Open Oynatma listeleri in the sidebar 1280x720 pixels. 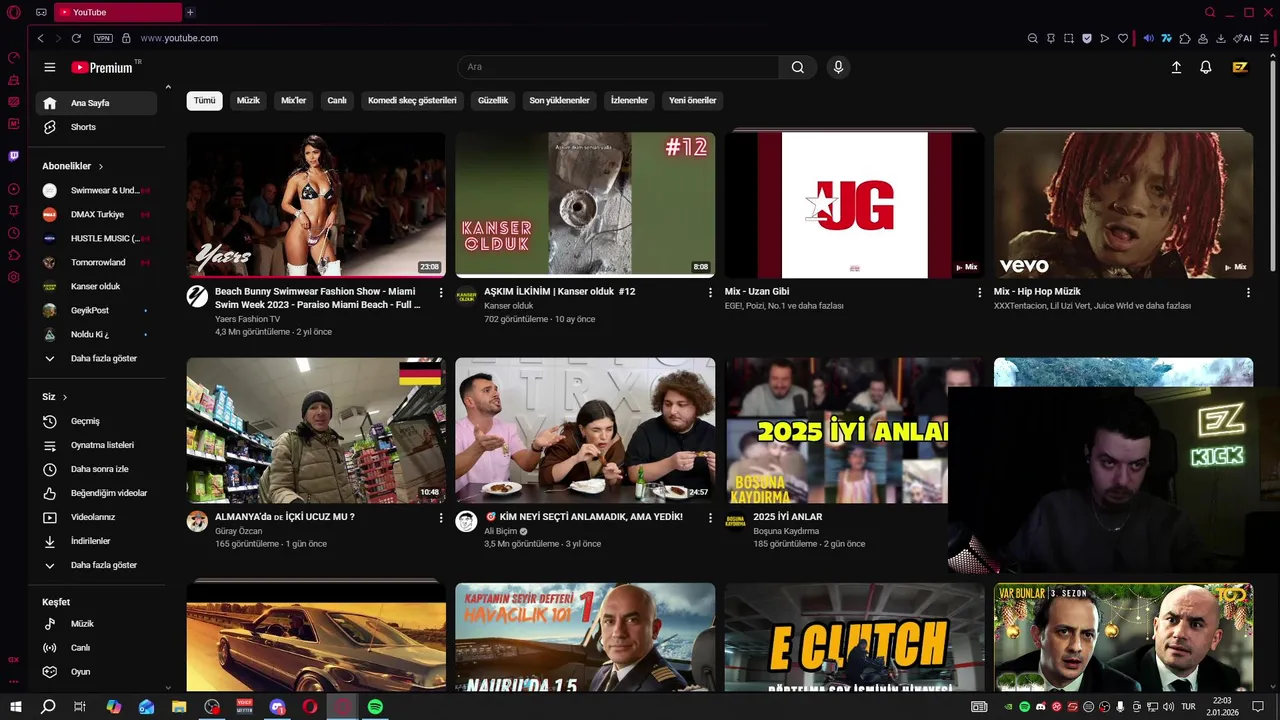tap(96, 445)
